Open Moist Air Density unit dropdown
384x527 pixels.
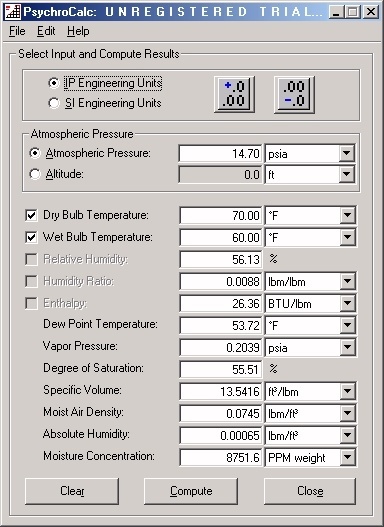click(347, 413)
